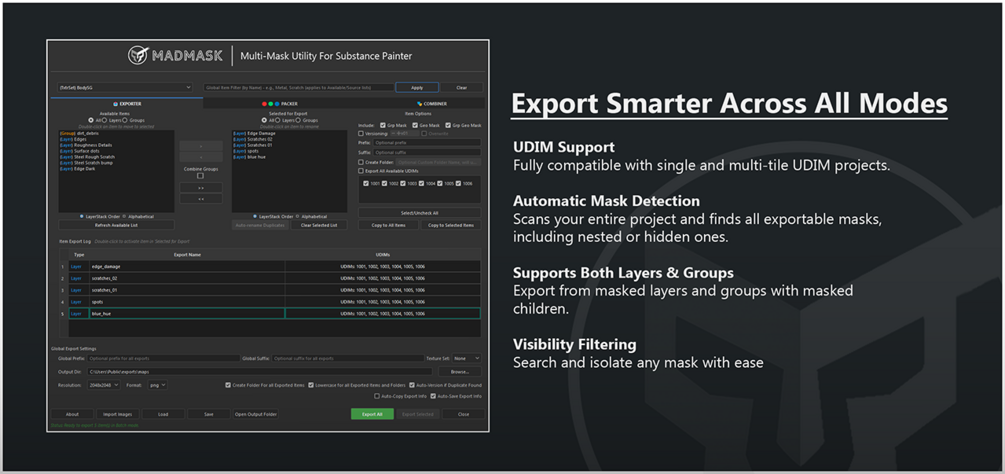Image resolution: width=1005 pixels, height=474 pixels.
Task: Click Copy to All Items
Action: pos(388,225)
